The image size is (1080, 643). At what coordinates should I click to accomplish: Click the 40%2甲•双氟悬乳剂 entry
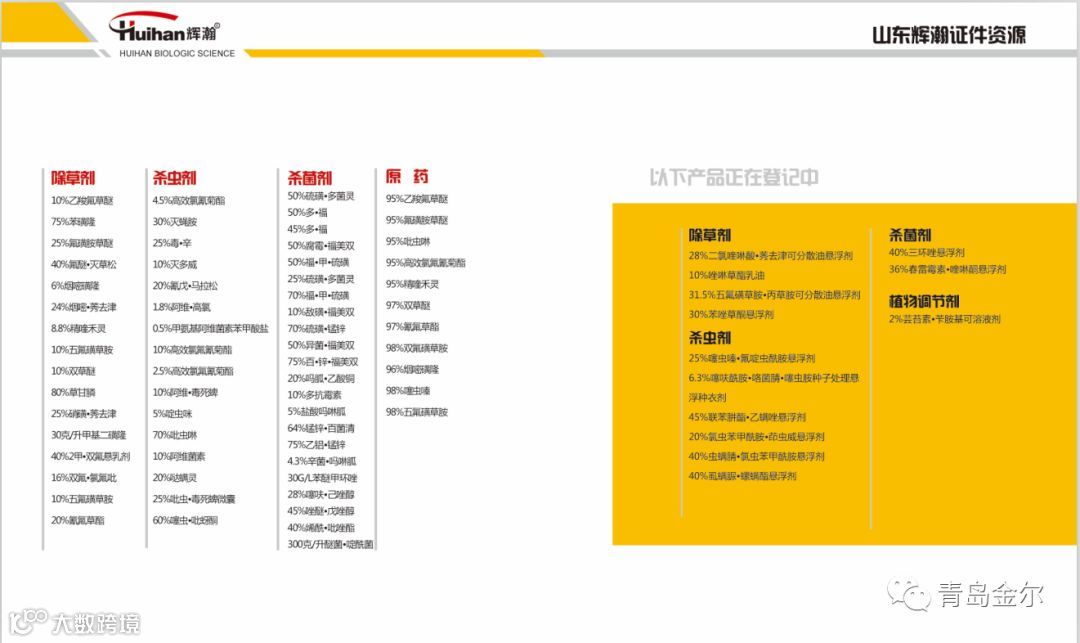click(x=90, y=456)
